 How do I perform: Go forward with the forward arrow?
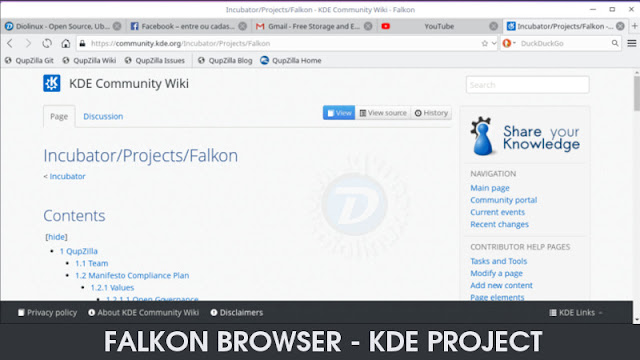click(x=28, y=43)
